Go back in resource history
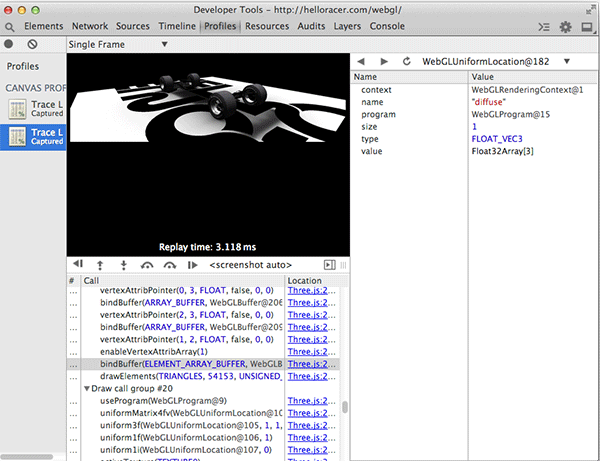This screenshot has height=461, width=600. click(361, 61)
